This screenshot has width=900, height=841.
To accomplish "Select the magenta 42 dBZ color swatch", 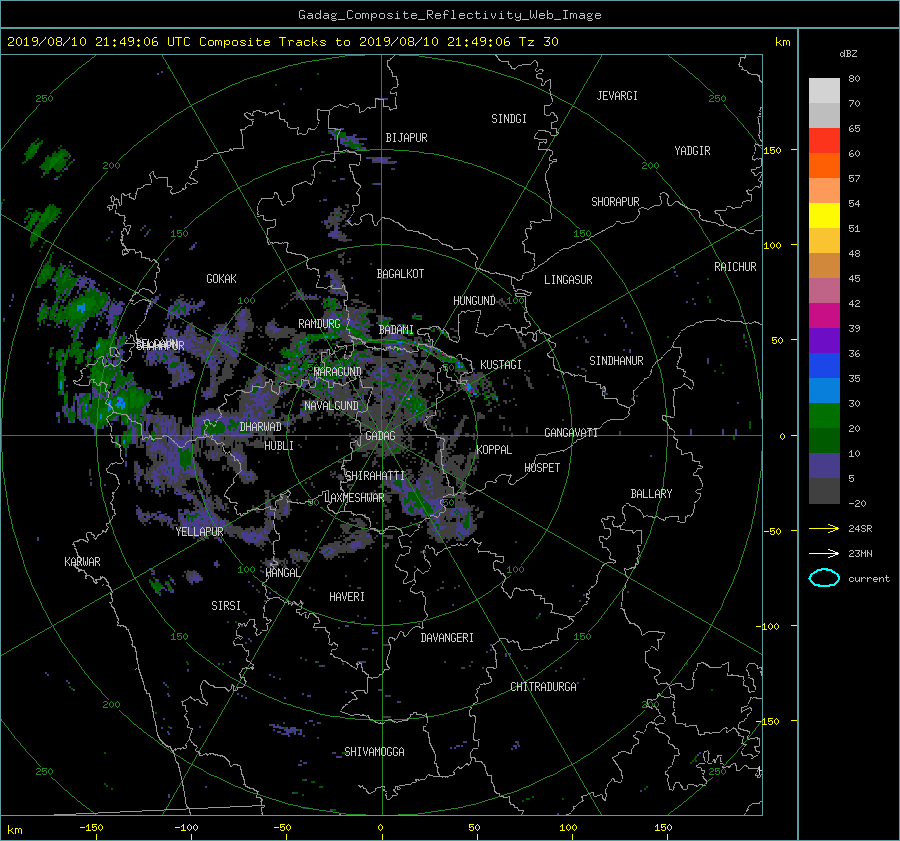I will click(824, 315).
